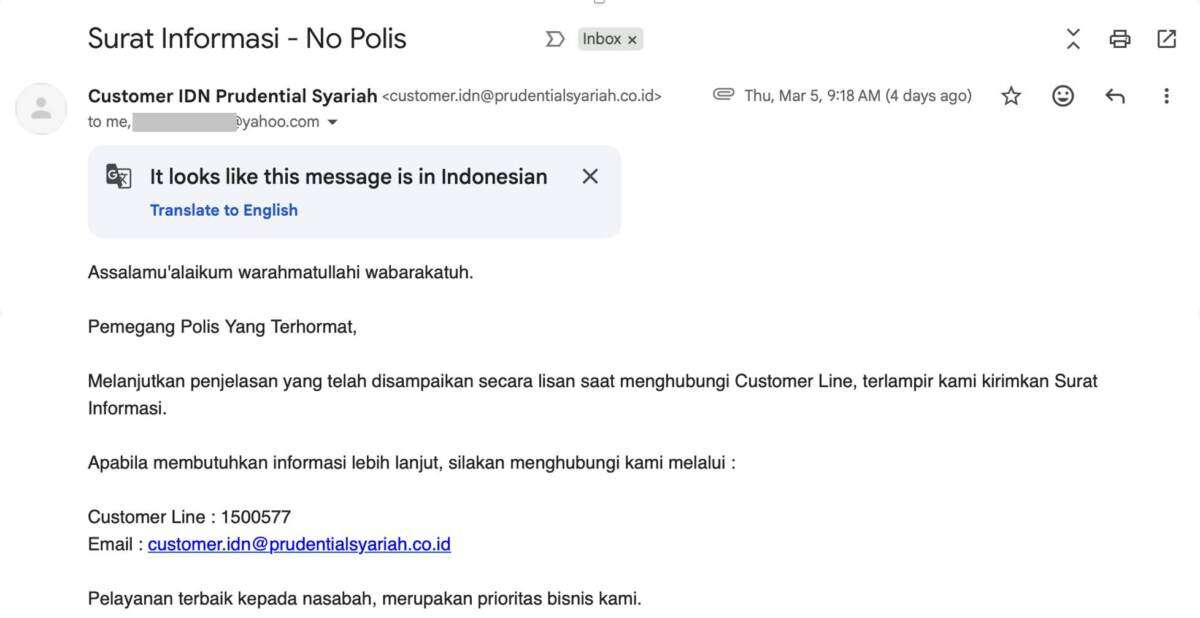1200x618 pixels.
Task: Click the attachment paperclip icon
Action: coord(724,95)
